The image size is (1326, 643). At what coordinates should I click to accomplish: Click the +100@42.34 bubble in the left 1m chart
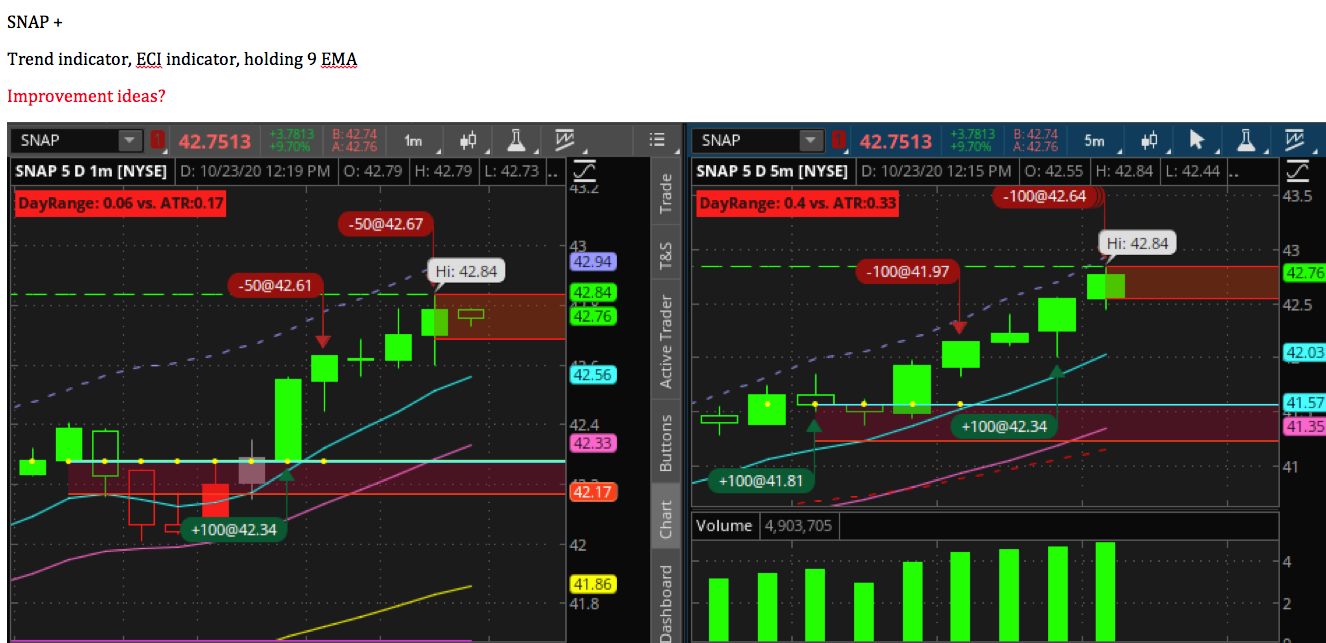(234, 529)
